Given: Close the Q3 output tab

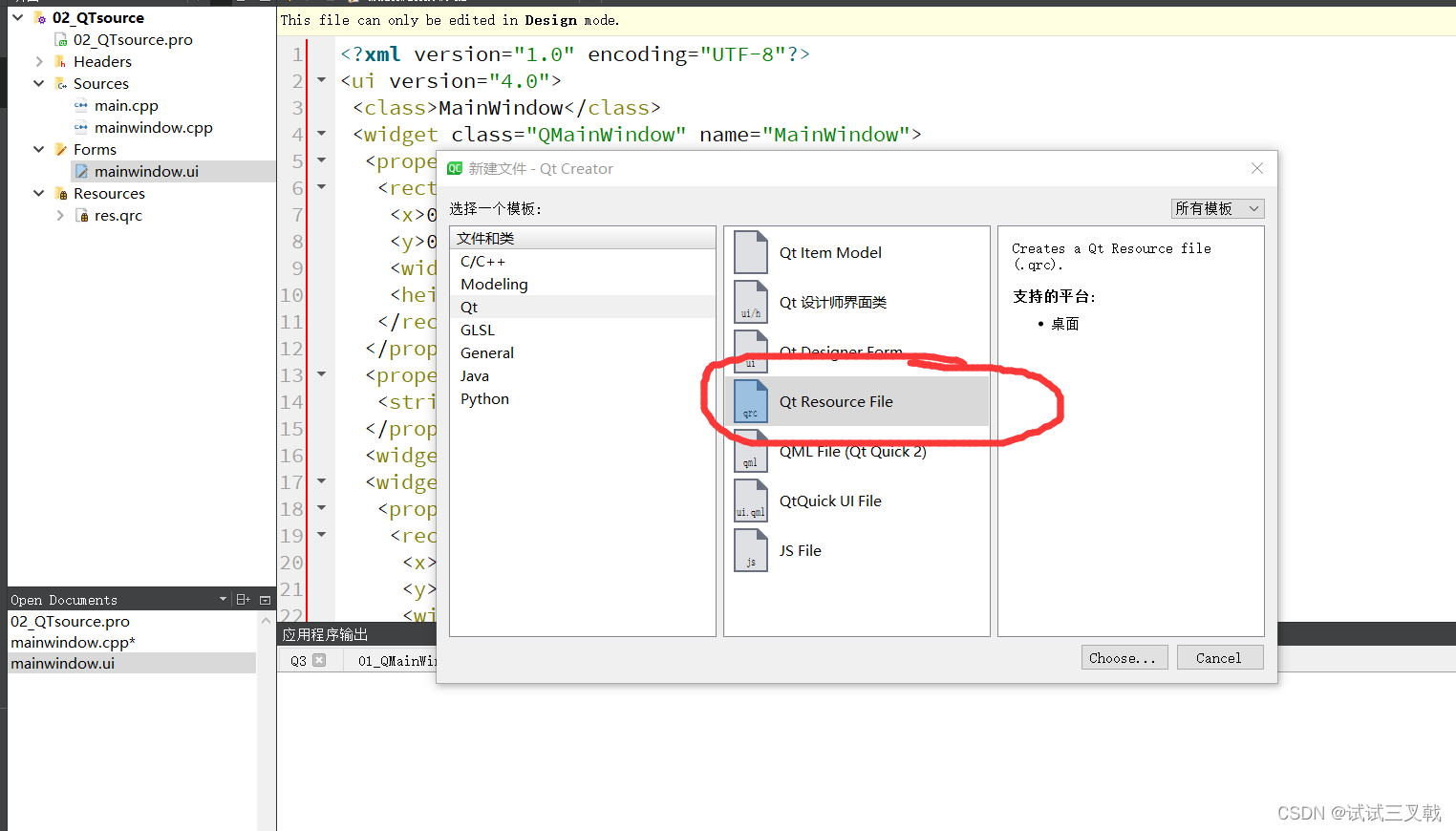Looking at the screenshot, I should coord(319,660).
